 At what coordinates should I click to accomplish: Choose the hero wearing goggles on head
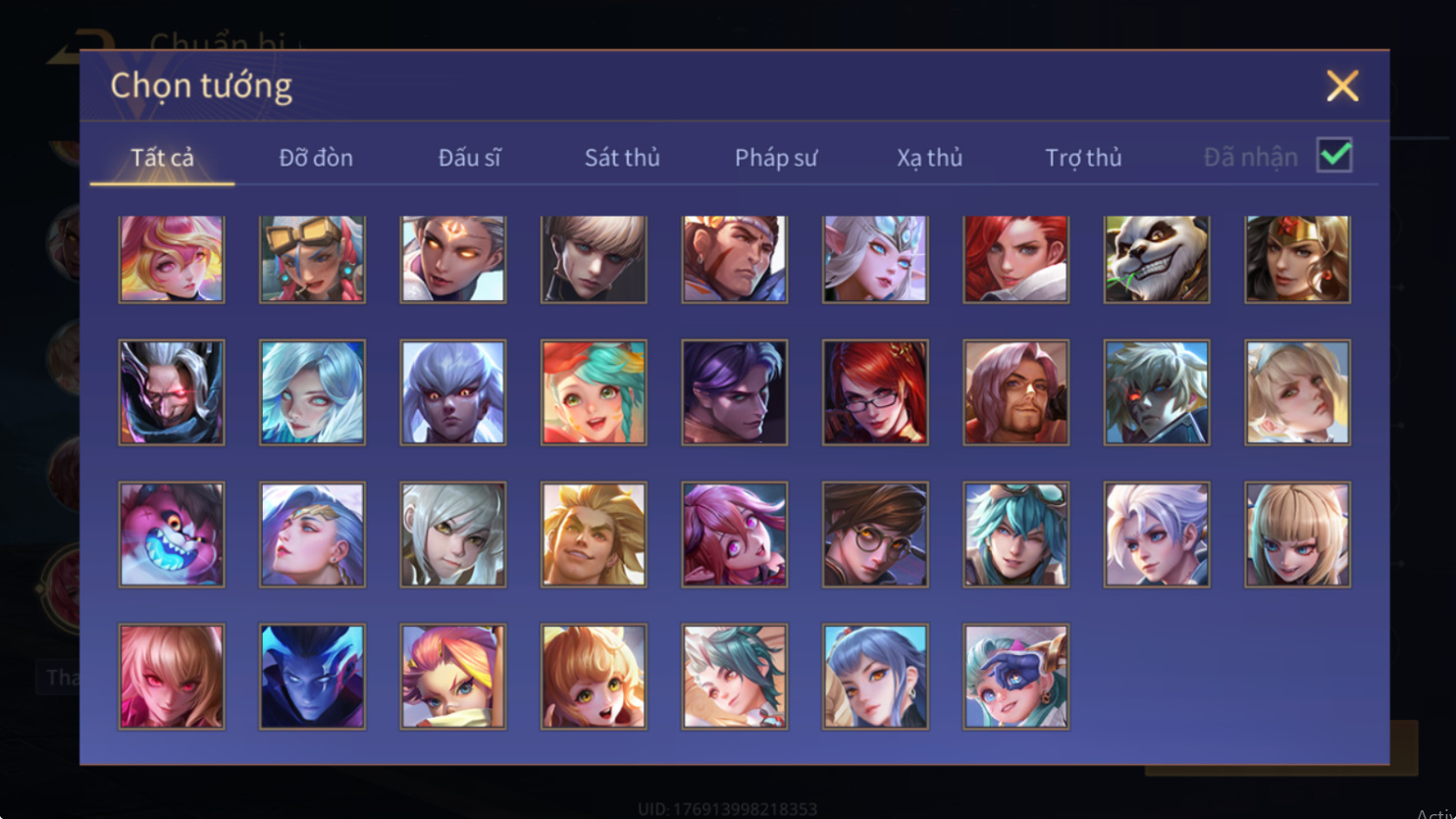pyautogui.click(x=312, y=259)
